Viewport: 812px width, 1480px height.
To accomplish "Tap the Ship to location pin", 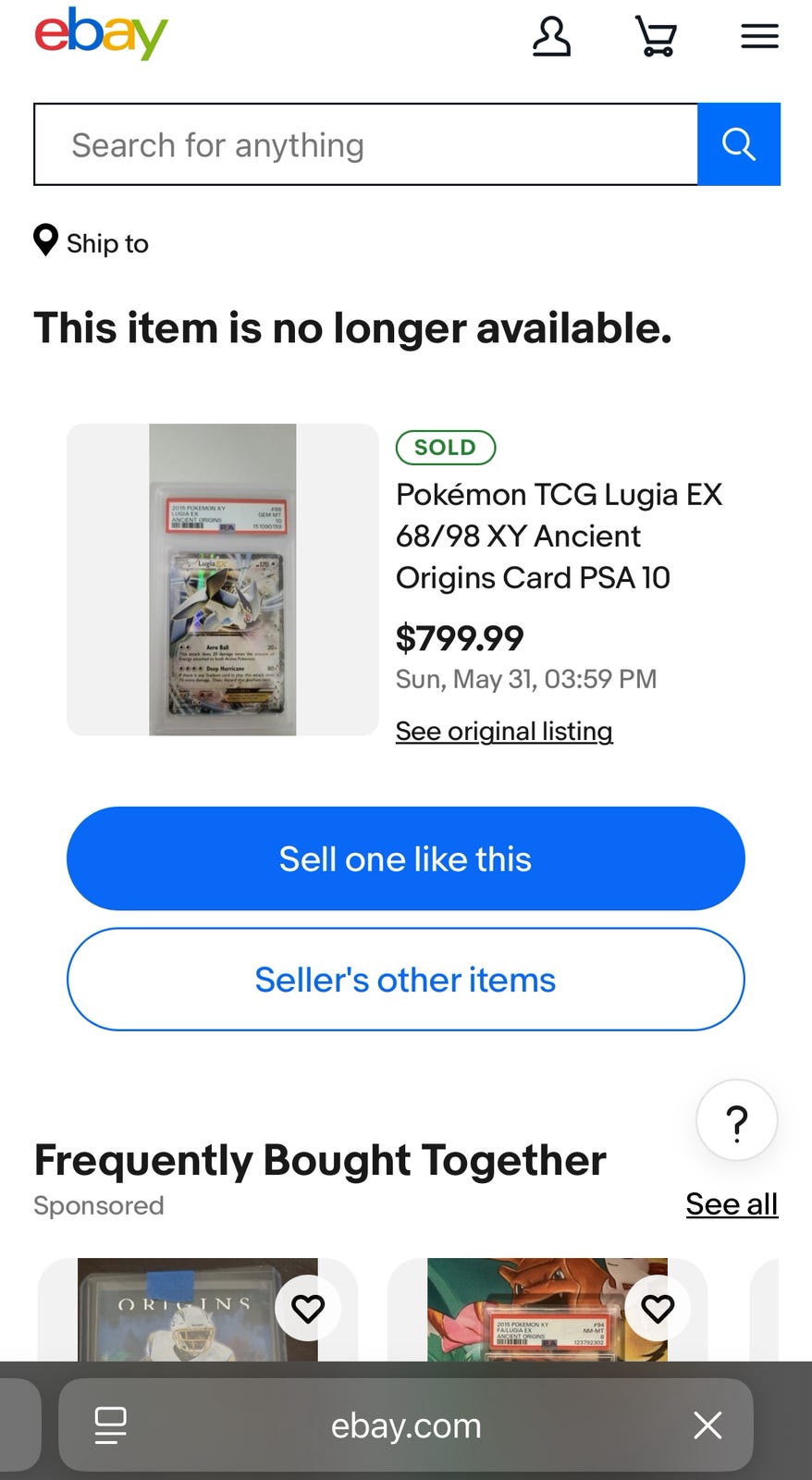I will (x=45, y=240).
